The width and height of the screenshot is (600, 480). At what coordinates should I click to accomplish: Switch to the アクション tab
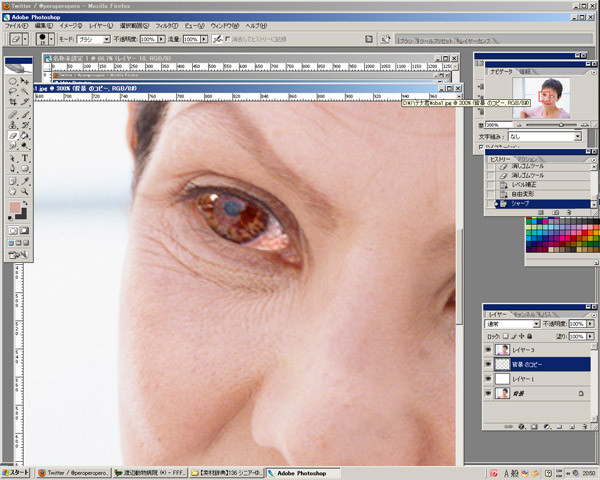click(x=527, y=159)
